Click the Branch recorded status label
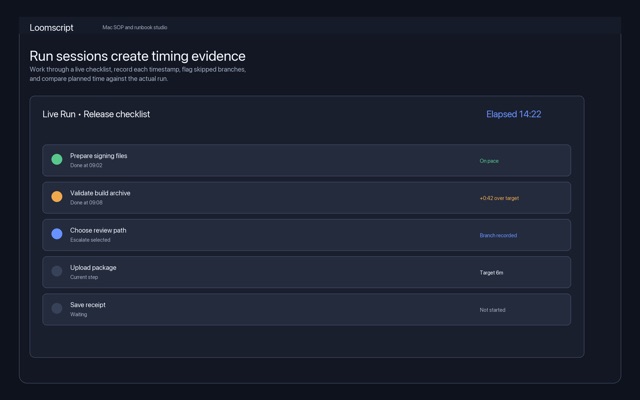This screenshot has height=400, width=640. click(498, 236)
